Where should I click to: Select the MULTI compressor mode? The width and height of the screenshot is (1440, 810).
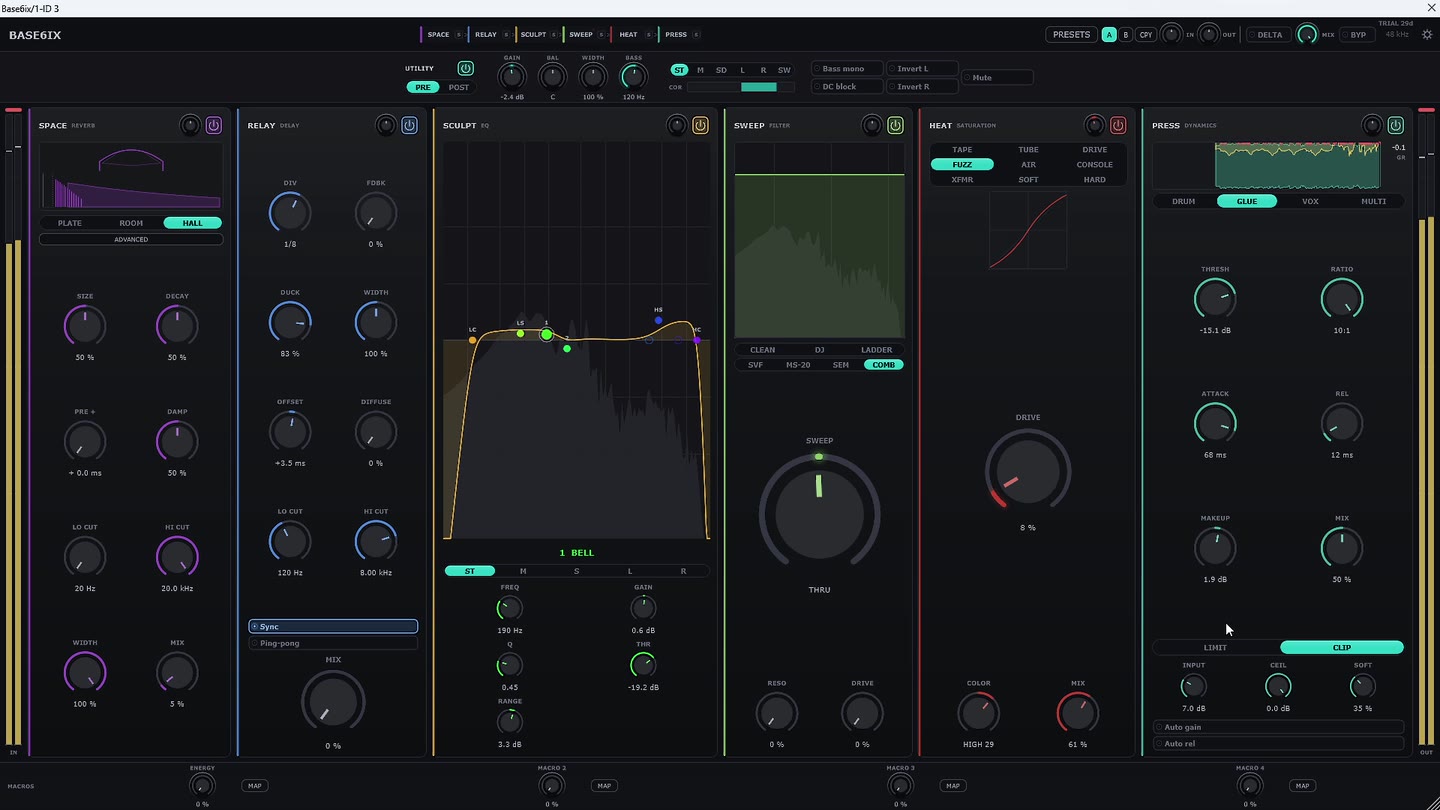[x=1373, y=201]
